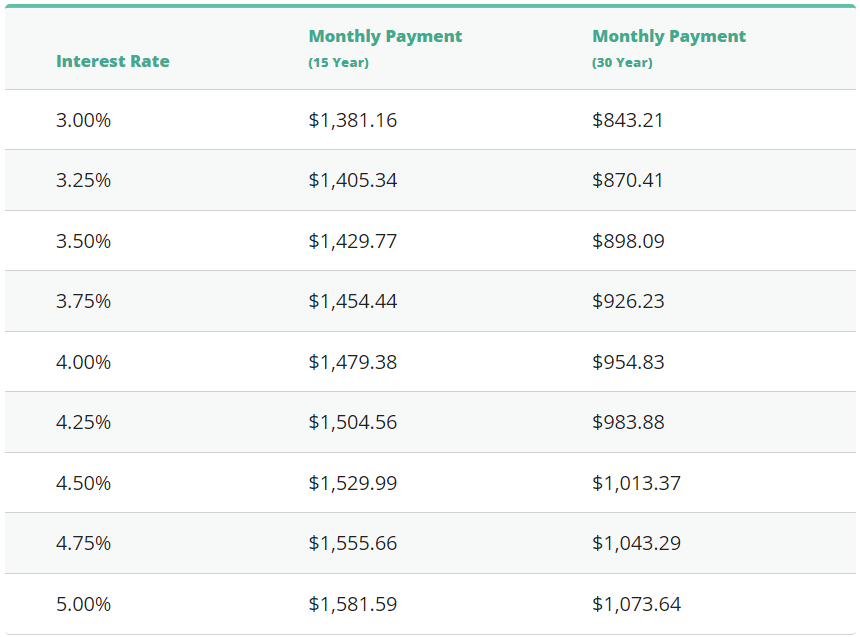The image size is (860, 637).
Task: Select the $1,429.77 payment cell
Action: [352, 241]
